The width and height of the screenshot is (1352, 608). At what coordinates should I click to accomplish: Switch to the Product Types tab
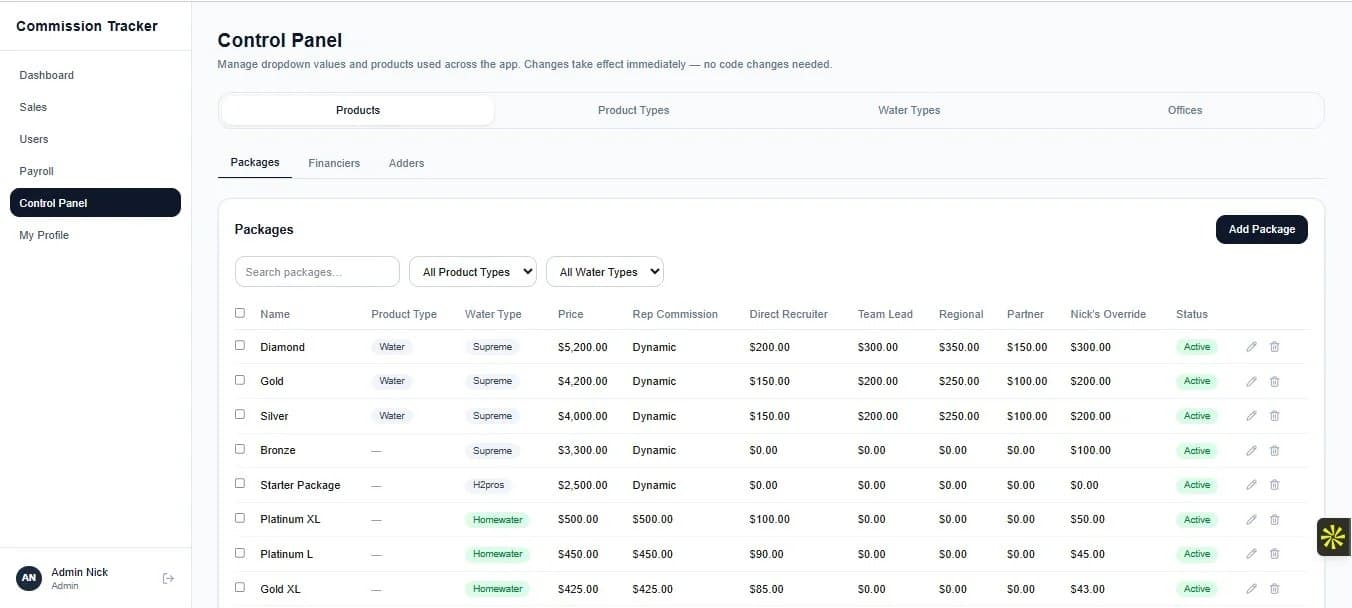pyautogui.click(x=633, y=110)
